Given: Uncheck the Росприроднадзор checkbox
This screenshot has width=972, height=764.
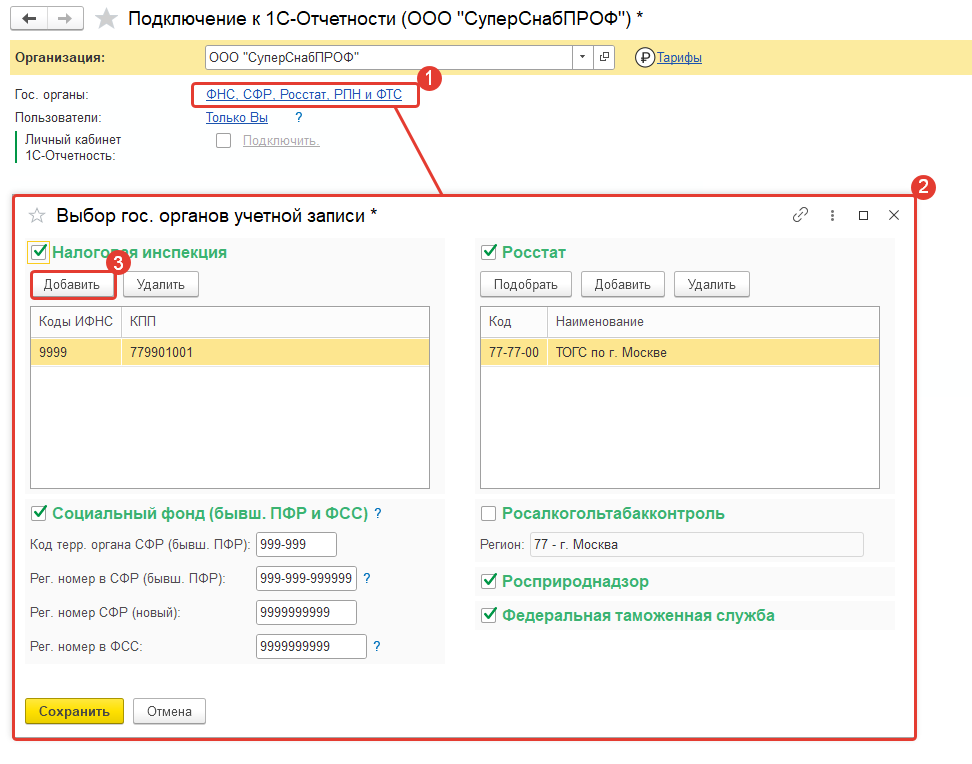Looking at the screenshot, I should 488,581.
